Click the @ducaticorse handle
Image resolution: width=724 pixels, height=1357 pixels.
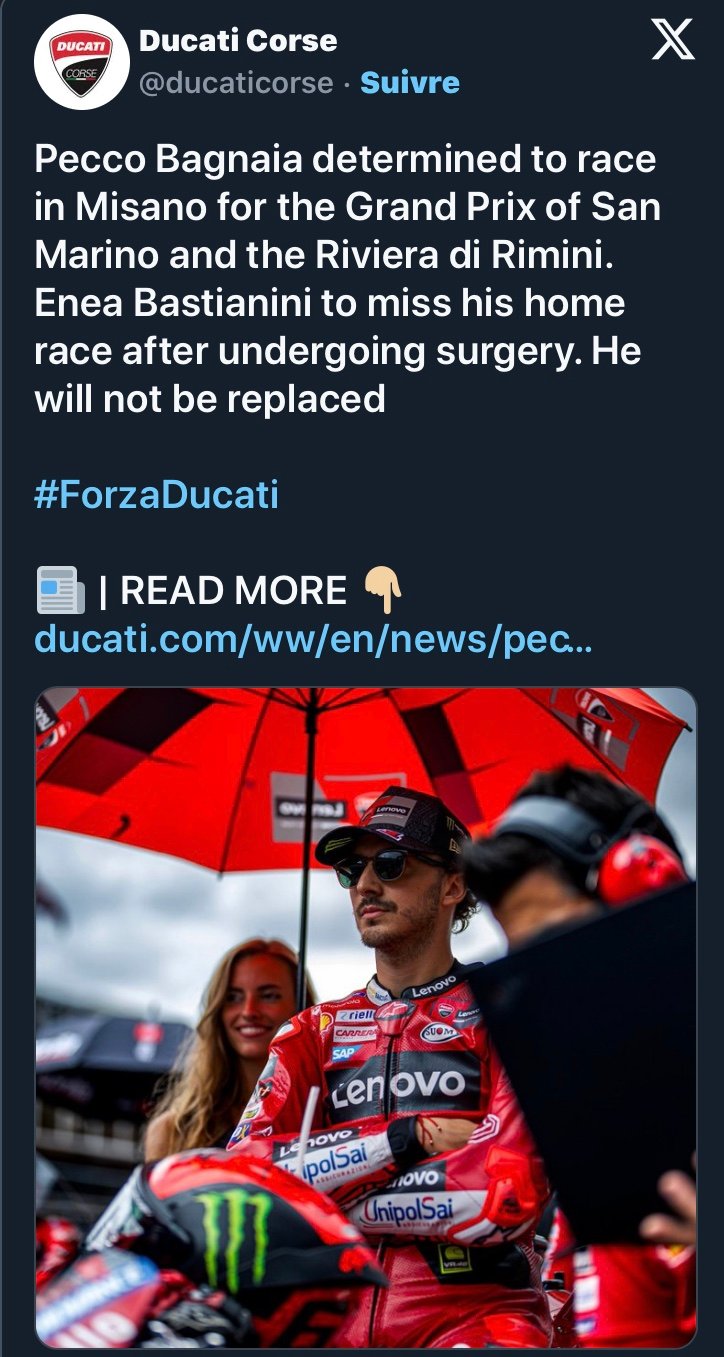pyautogui.click(x=235, y=82)
